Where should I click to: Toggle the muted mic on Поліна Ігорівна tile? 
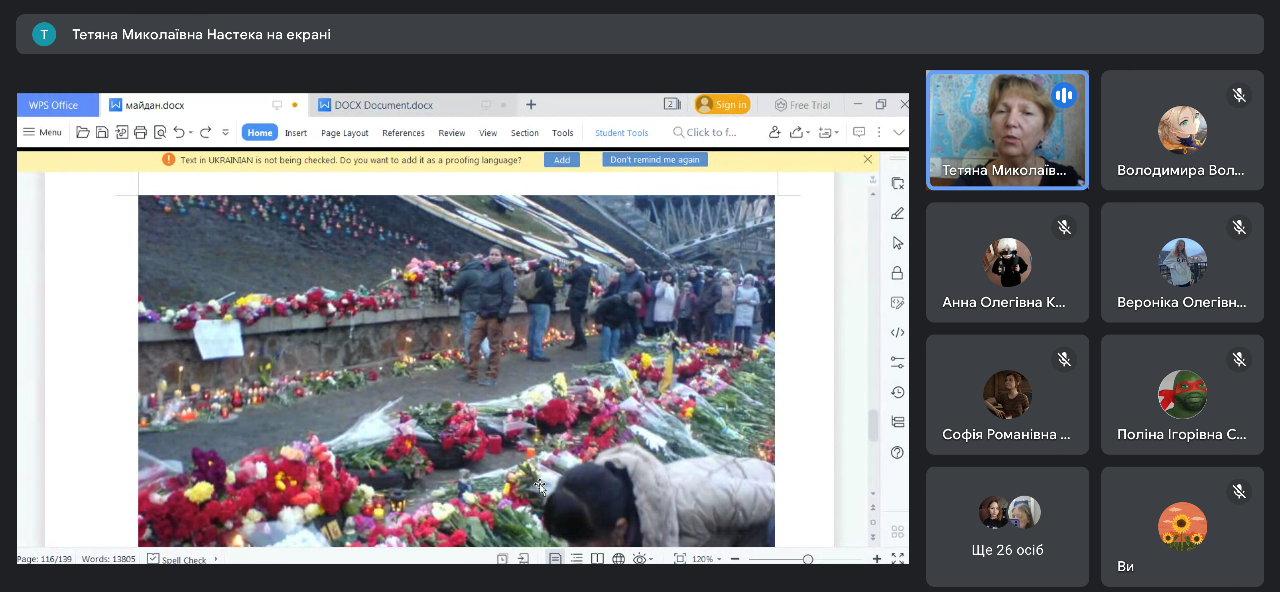pyautogui.click(x=1239, y=359)
